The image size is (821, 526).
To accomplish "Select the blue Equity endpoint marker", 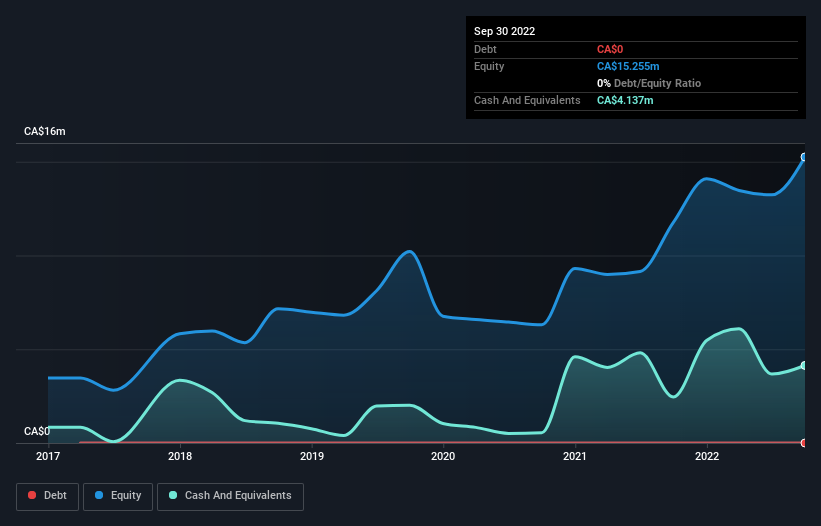I will 804,157.
